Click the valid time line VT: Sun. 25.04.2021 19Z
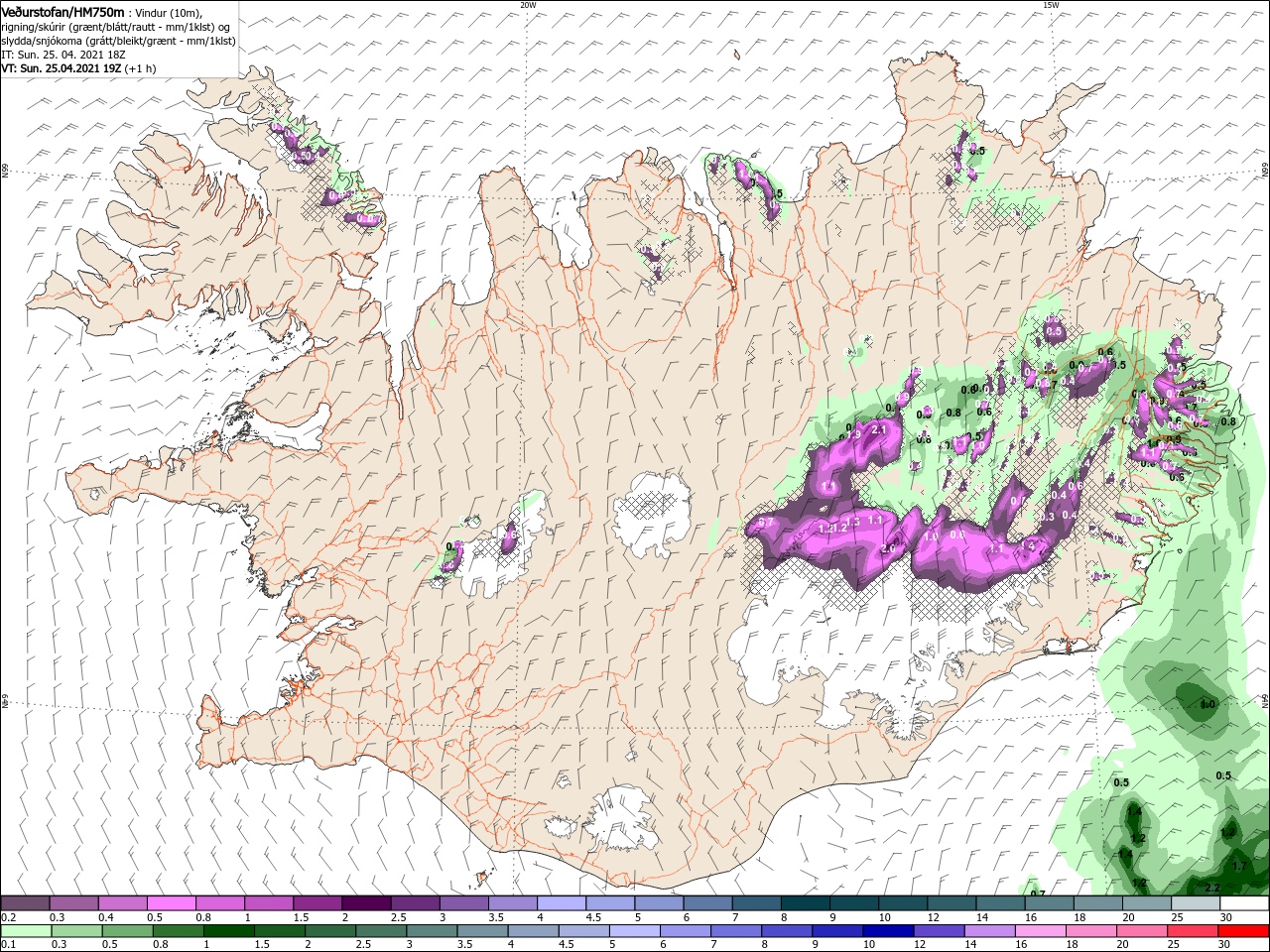 [x=63, y=68]
